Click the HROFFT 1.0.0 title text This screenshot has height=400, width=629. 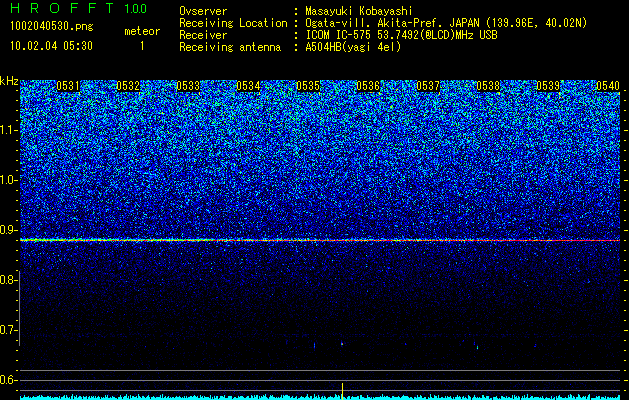[x=79, y=8]
